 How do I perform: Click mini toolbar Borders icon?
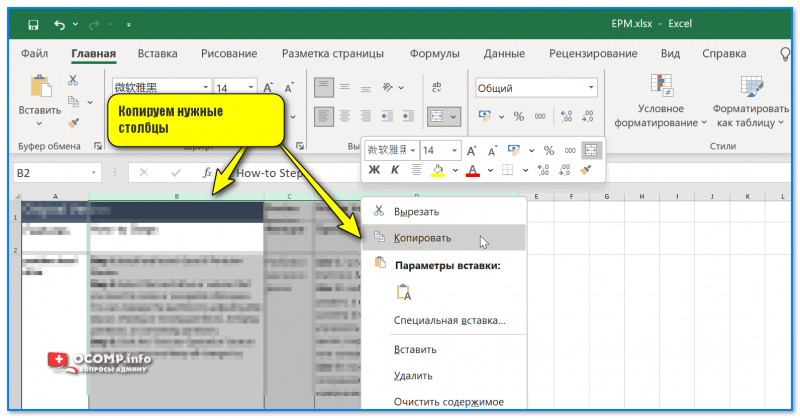click(x=508, y=170)
